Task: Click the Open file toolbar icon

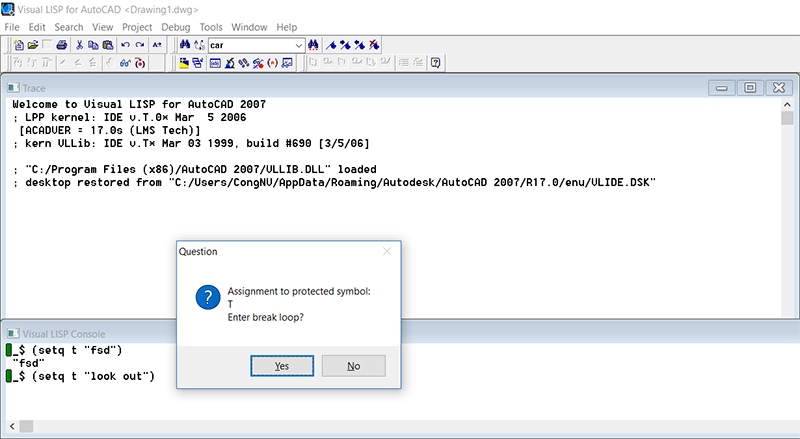Action: (33, 45)
